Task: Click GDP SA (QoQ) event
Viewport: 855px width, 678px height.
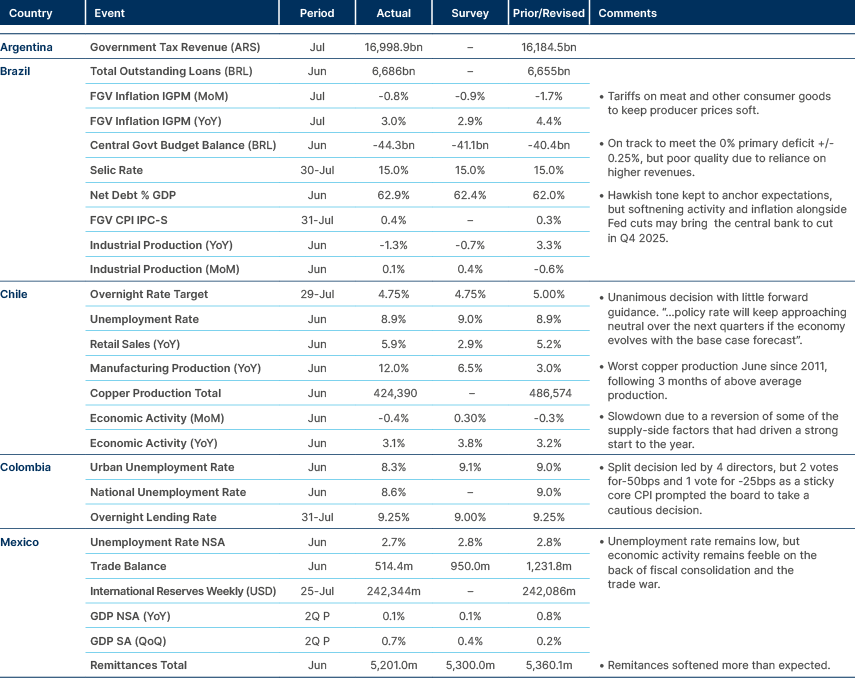Action: coord(128,641)
